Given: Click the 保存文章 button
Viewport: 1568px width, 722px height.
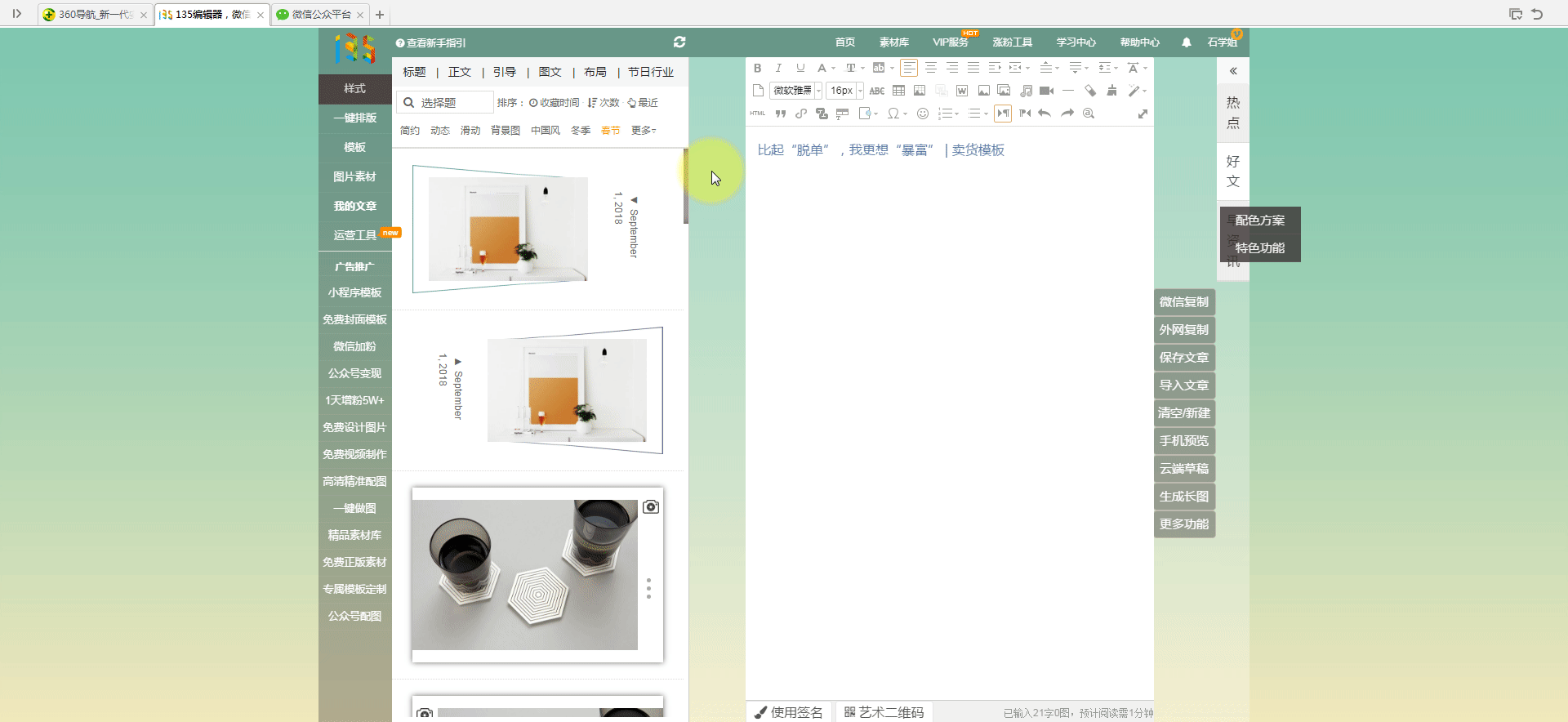Looking at the screenshot, I should pyautogui.click(x=1183, y=358).
